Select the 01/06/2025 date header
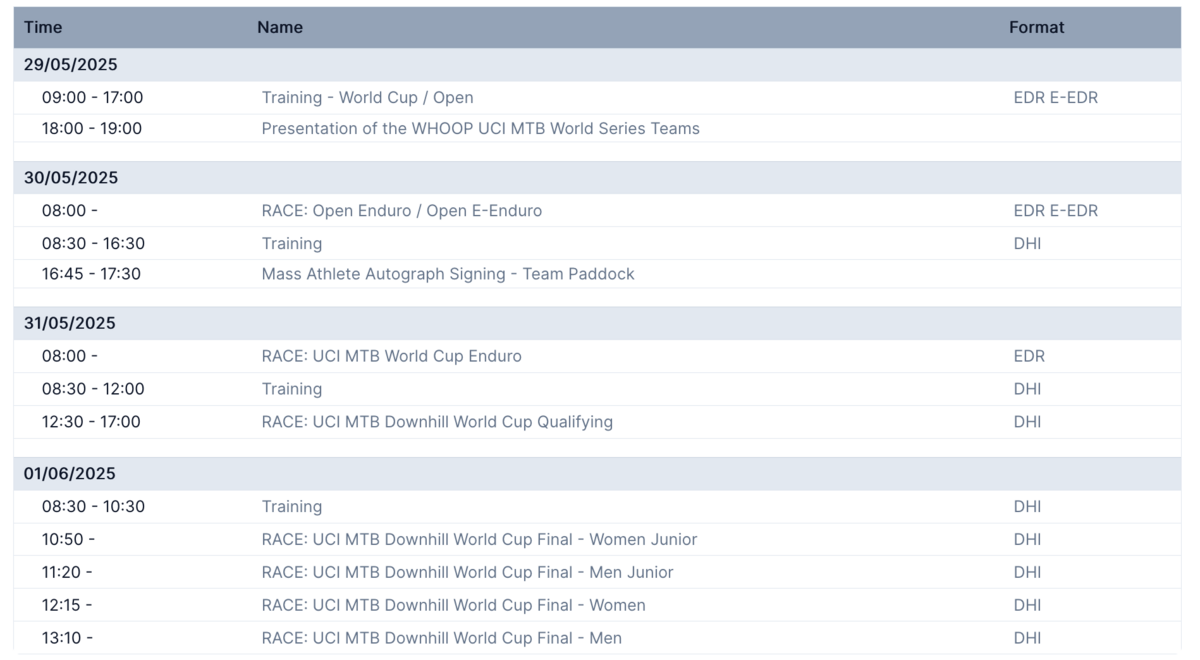 click(70, 474)
